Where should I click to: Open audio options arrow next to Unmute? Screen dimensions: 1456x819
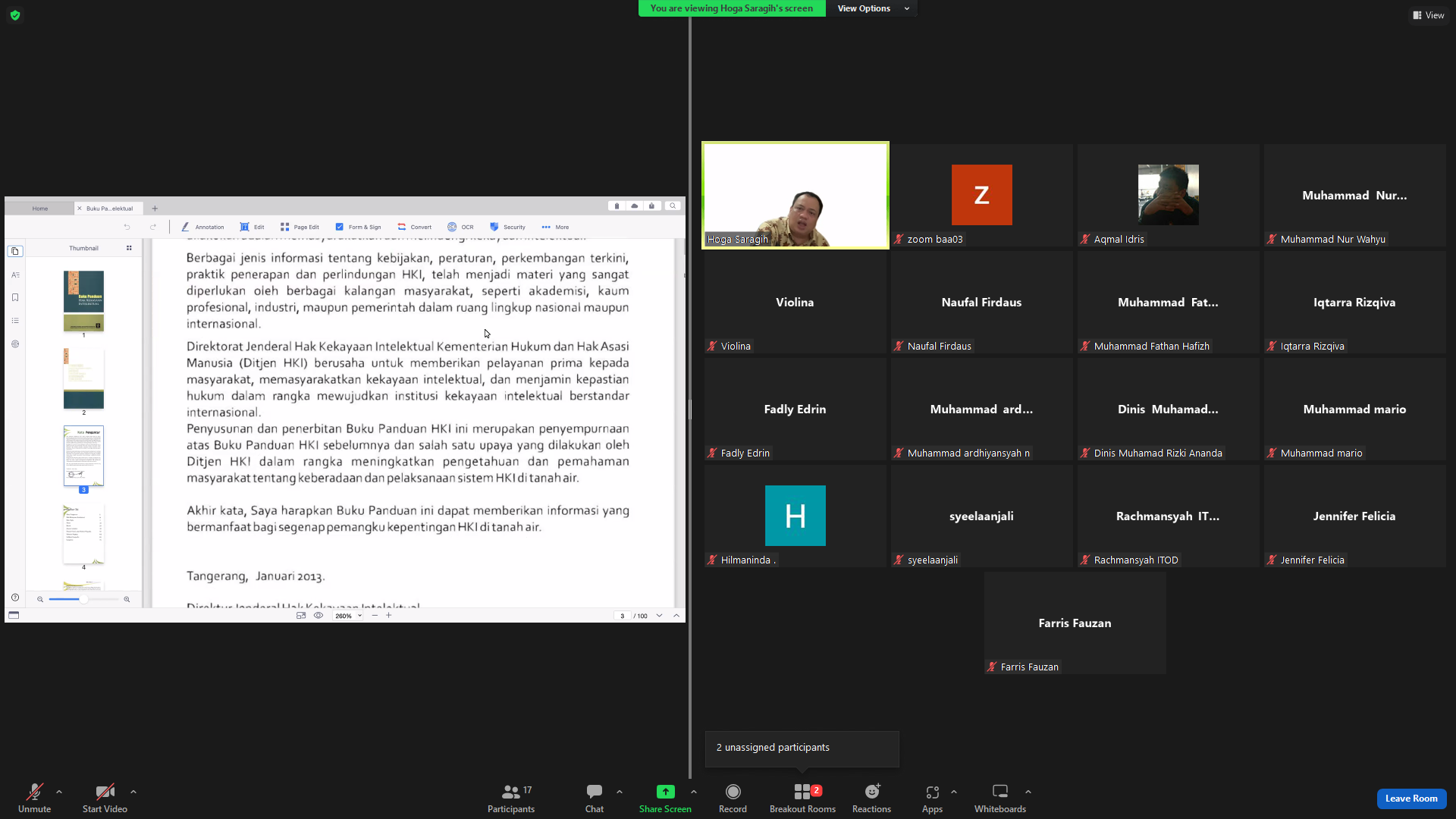point(59,792)
